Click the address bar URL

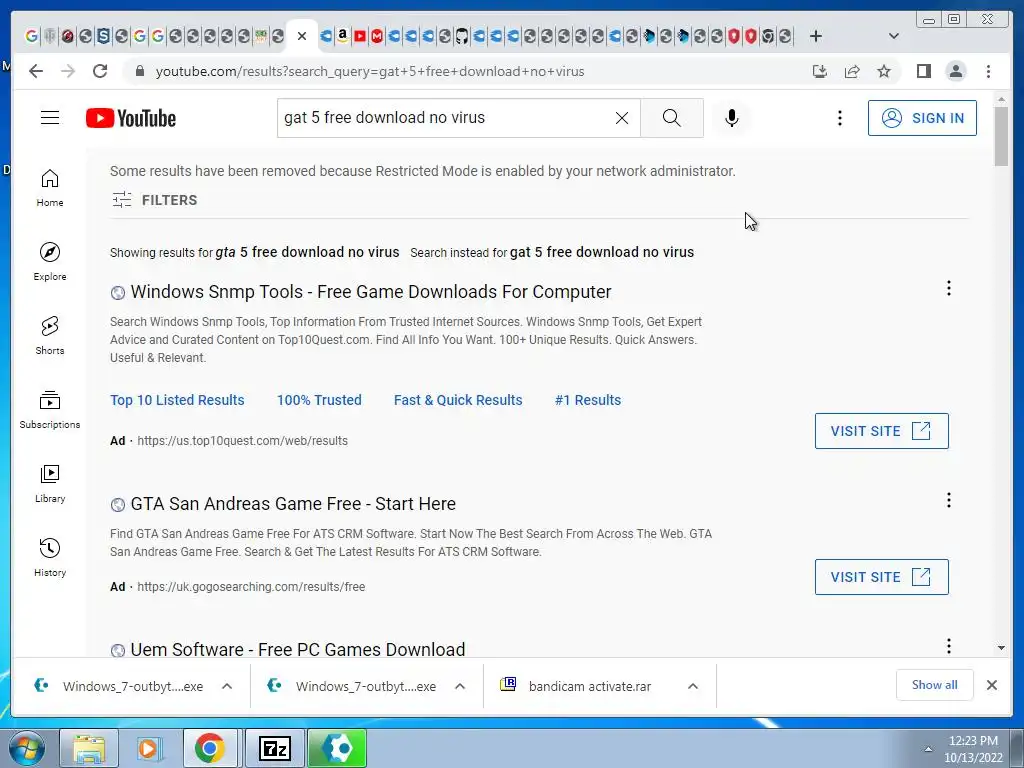(x=370, y=71)
